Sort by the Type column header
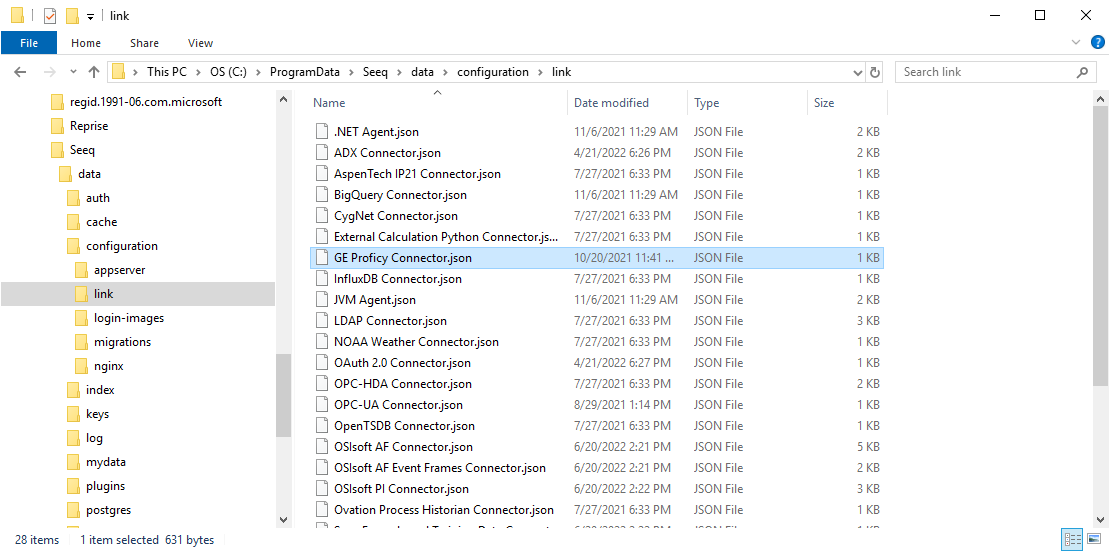 coord(706,103)
